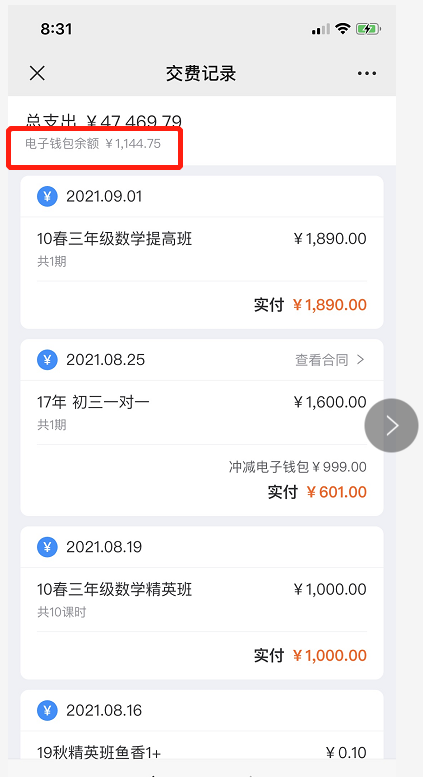Tap the 冲减电子钱包 ¥999.00 line
Viewport: 423px width, 777px height.
tap(298, 467)
